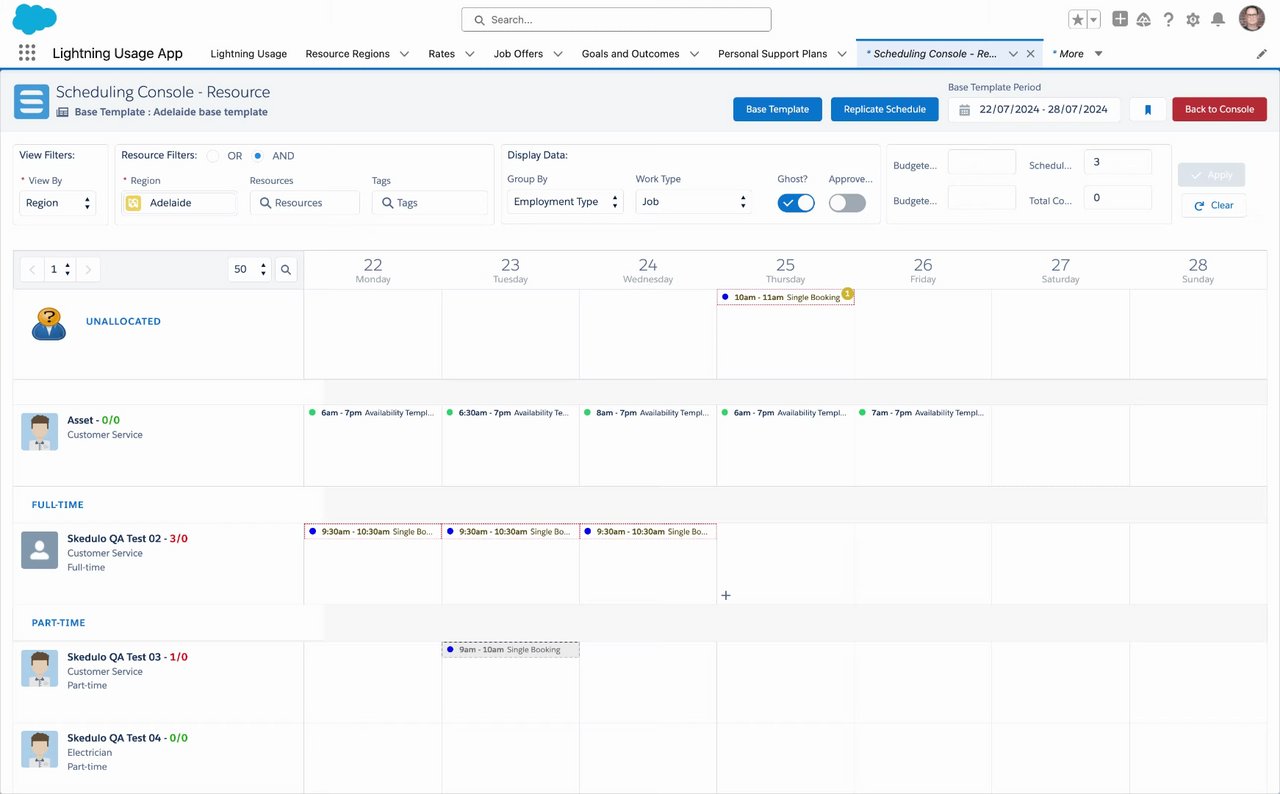The image size is (1280, 794).
Task: Click Skedulo QA Test 04 avatar
Action: pyautogui.click(x=39, y=749)
